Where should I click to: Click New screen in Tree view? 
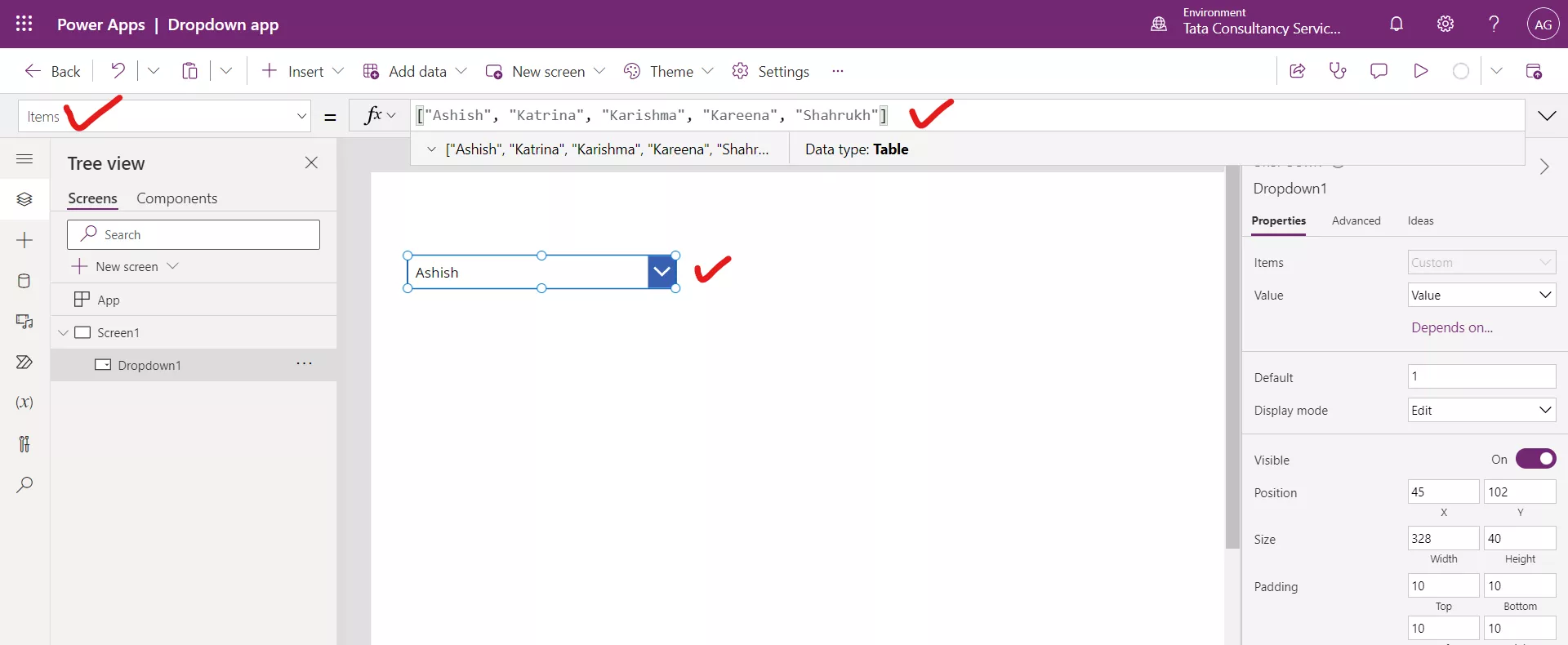[125, 266]
